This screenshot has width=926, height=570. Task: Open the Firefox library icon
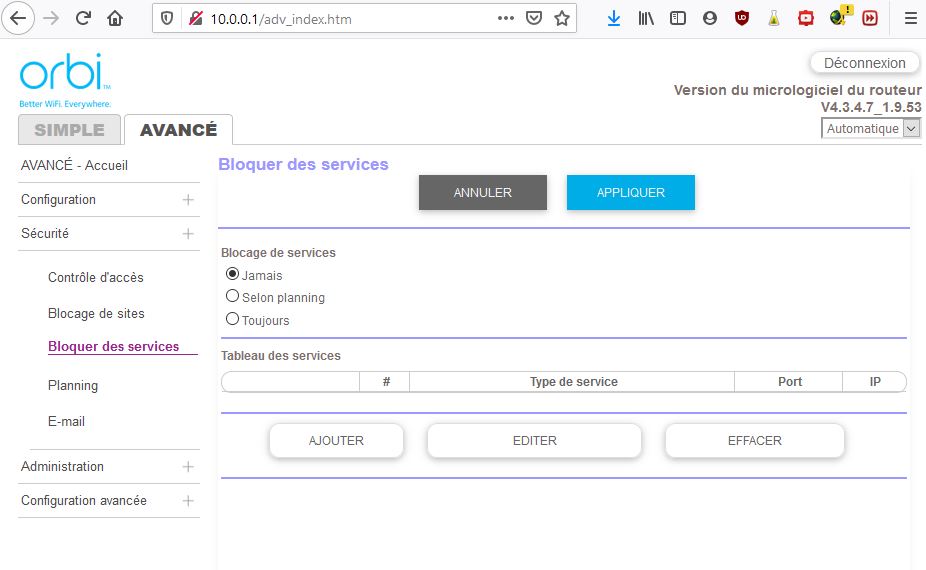(646, 18)
